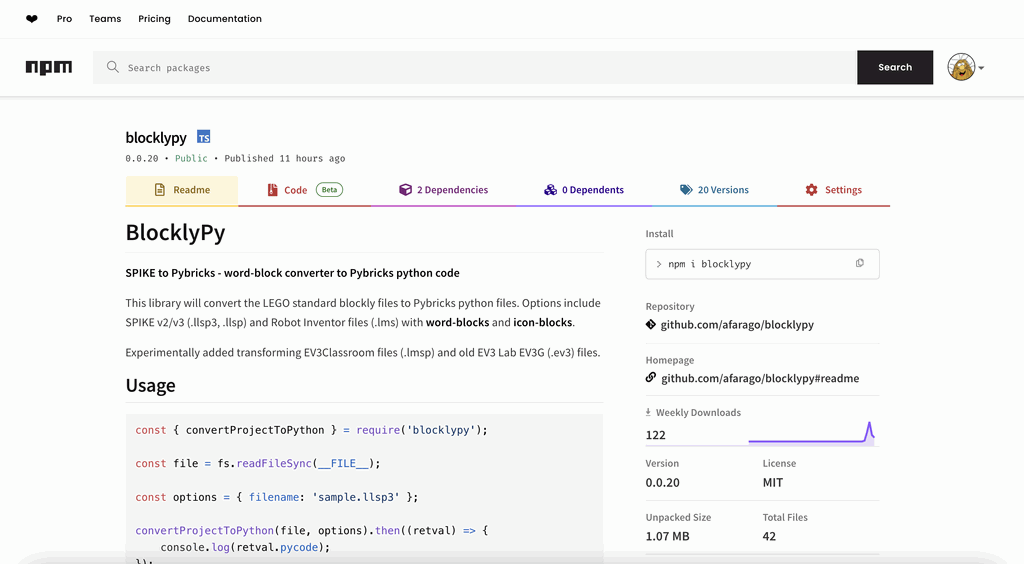
Task: Click the homepage link chain icon
Action: tap(651, 378)
